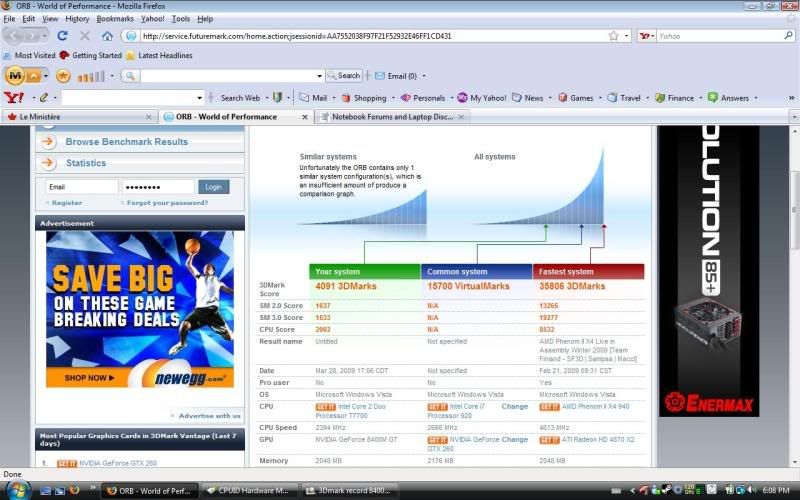
Task: Switch to the Le Ministère tab
Action: point(79,117)
